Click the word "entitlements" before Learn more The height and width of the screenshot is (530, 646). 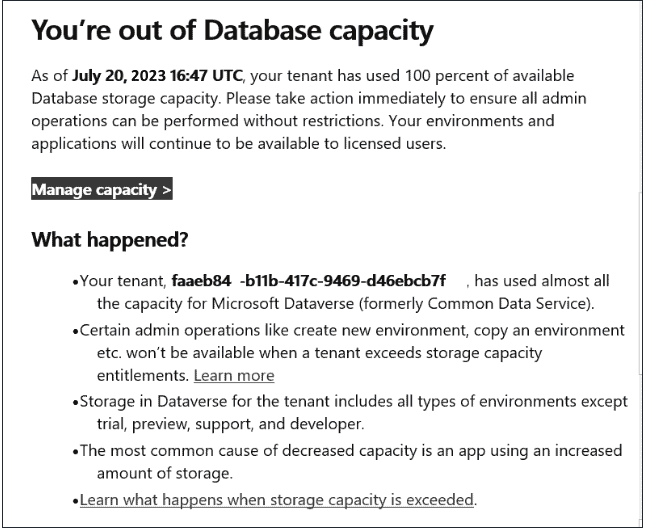pos(142,375)
